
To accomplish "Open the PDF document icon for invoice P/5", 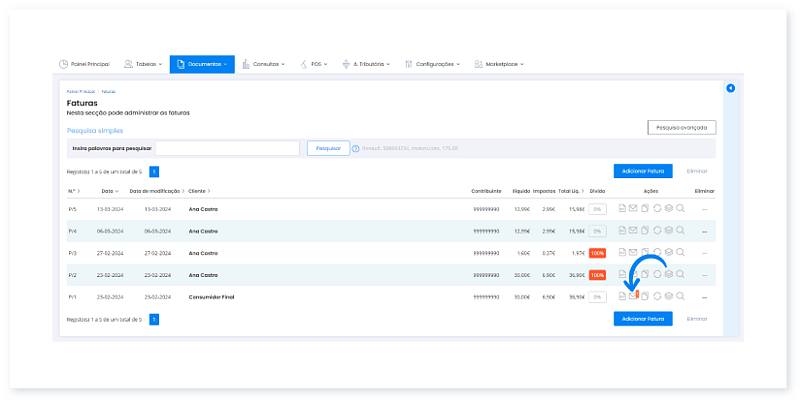I will tap(621, 209).
